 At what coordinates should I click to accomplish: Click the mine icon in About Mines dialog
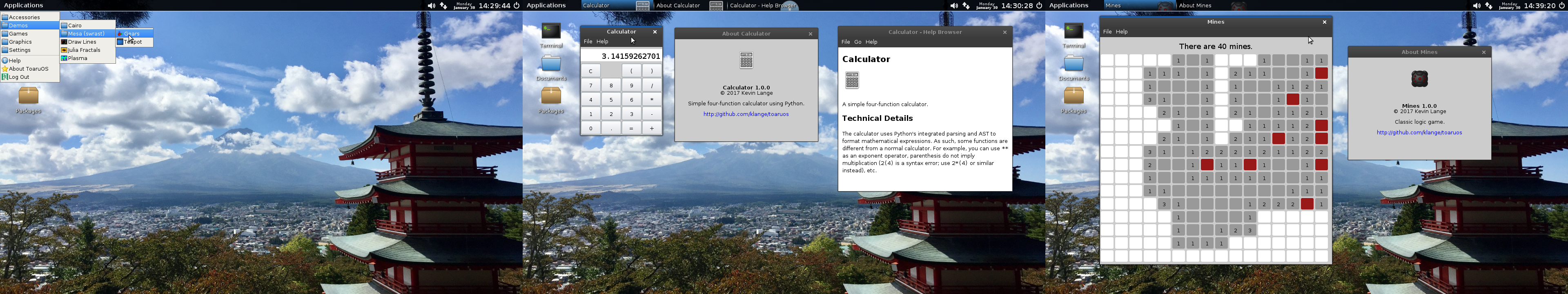(1419, 78)
